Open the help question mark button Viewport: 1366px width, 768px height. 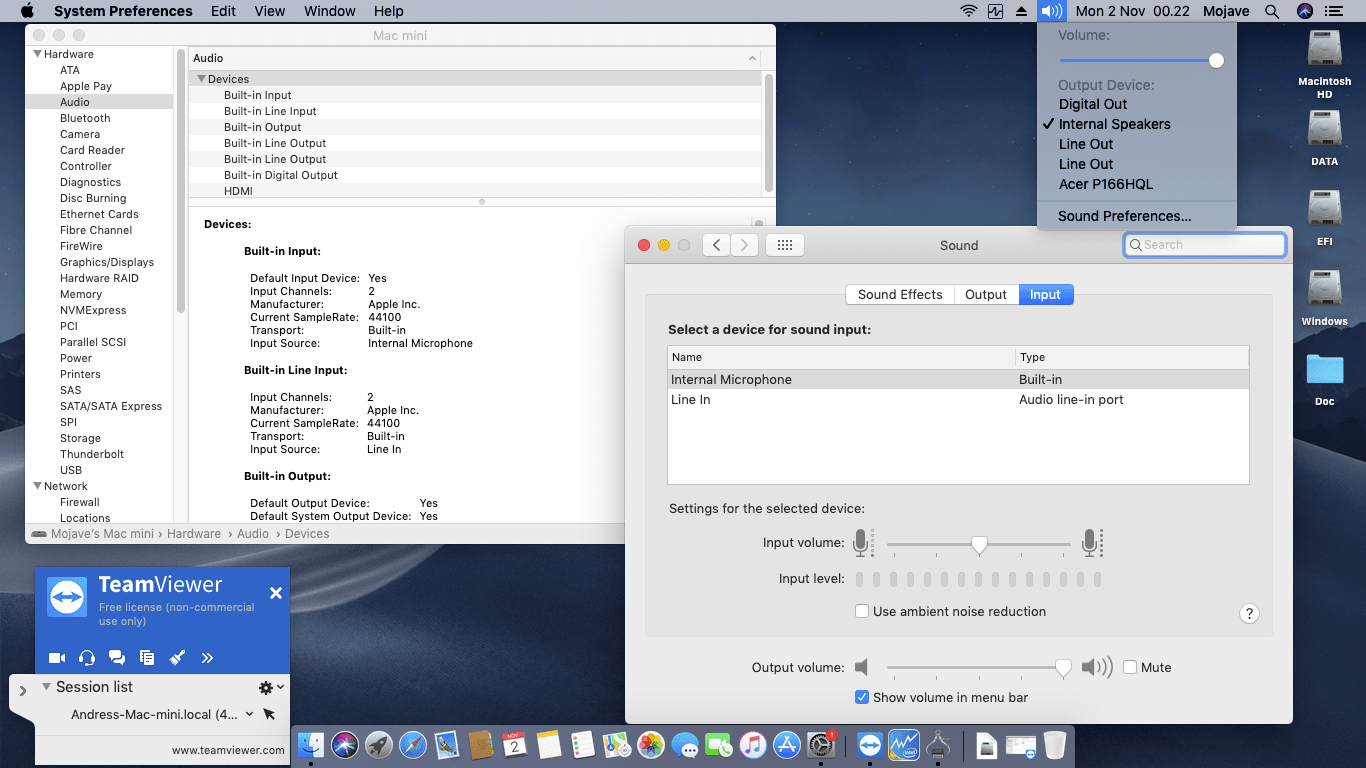pyautogui.click(x=1249, y=614)
